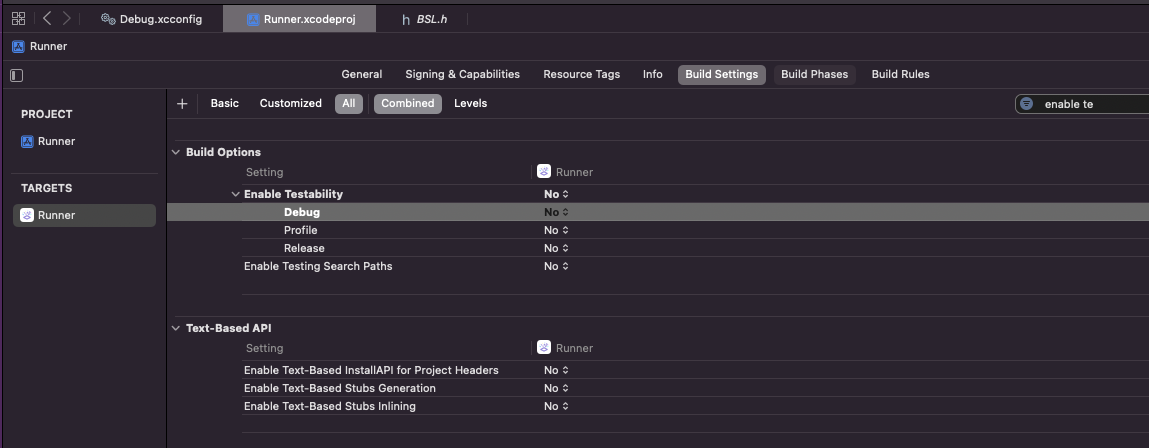Open Enable Testability value popup
The height and width of the screenshot is (448, 1149).
click(x=556, y=194)
